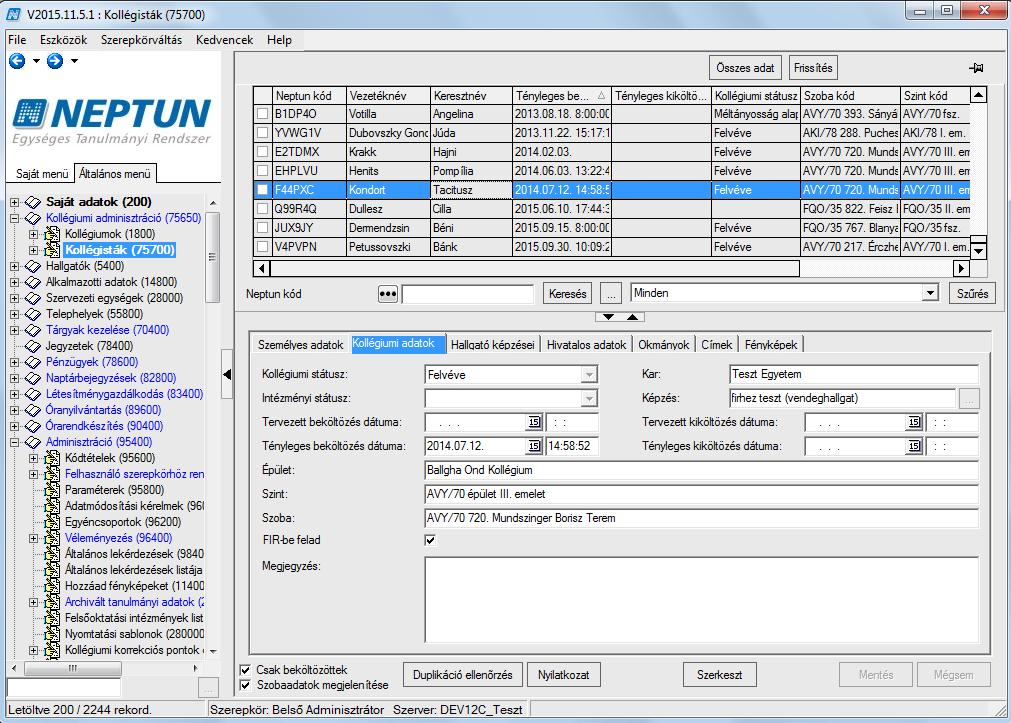This screenshot has height=723, width=1011.
Task: Click the Szerkeszt button
Action: pyautogui.click(x=719, y=675)
